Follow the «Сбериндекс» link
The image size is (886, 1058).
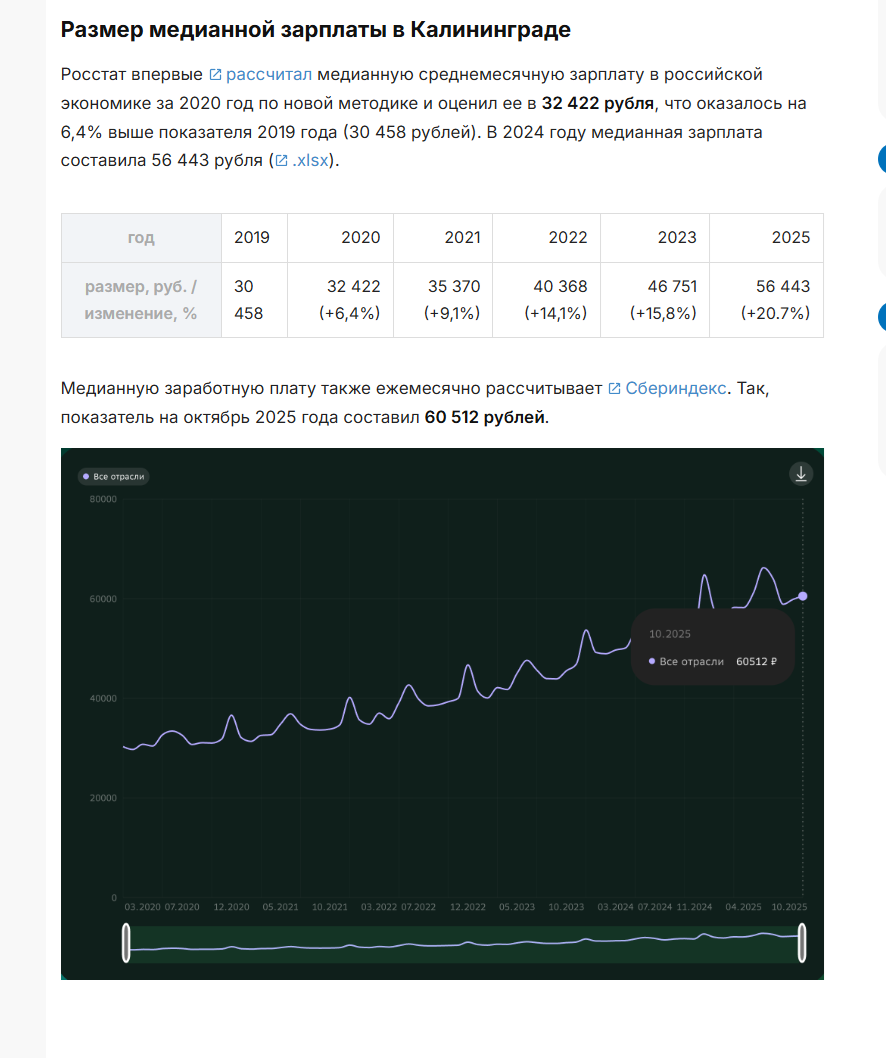(676, 389)
